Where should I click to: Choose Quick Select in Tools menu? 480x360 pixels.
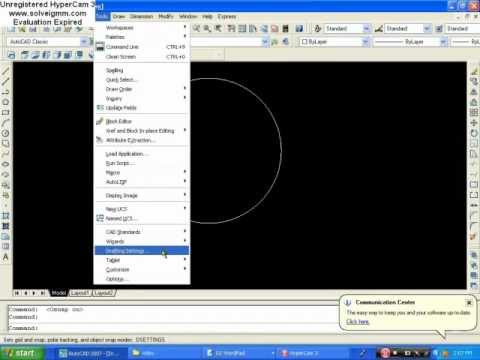pos(142,80)
